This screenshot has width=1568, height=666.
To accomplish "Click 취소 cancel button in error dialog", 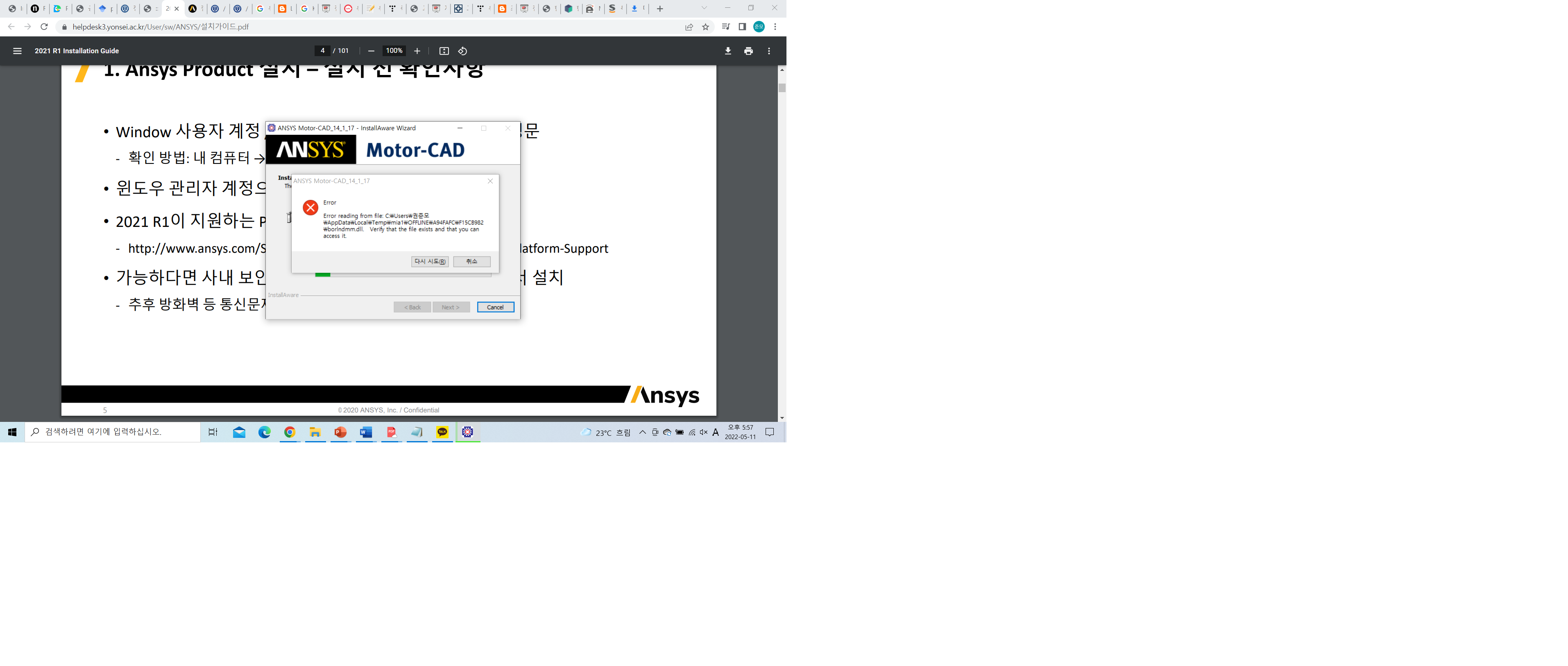I will [472, 261].
